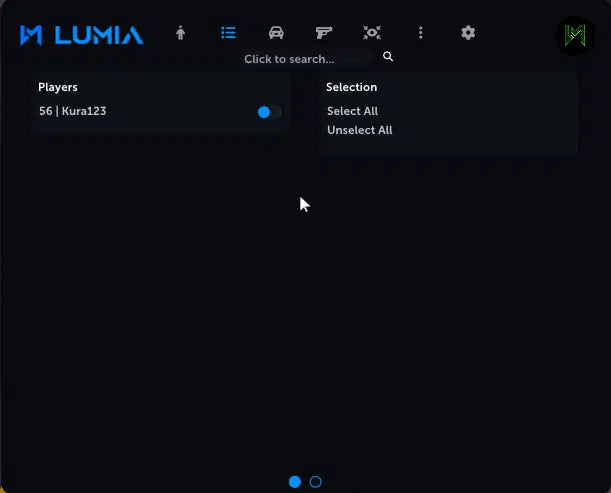
Task: Open the player character tab icon
Action: pos(180,33)
